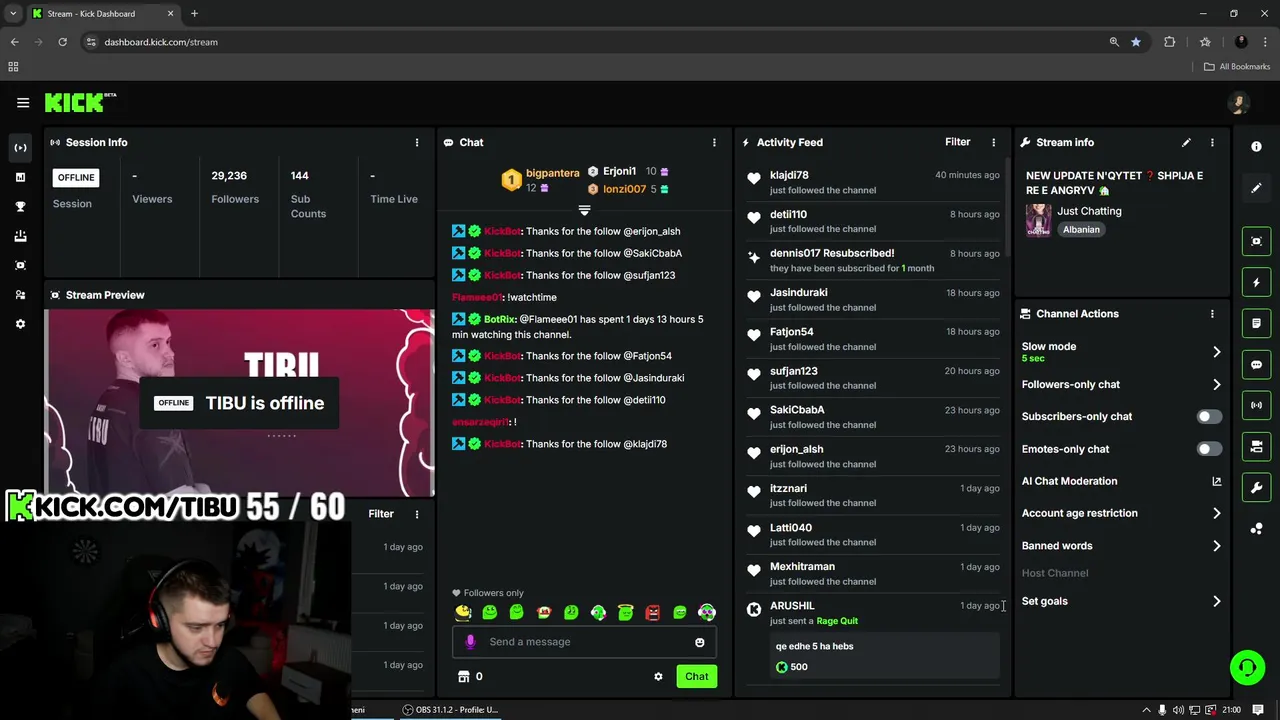The width and height of the screenshot is (1280, 720).
Task: Open the emoji picker smiley icon
Action: [700, 642]
